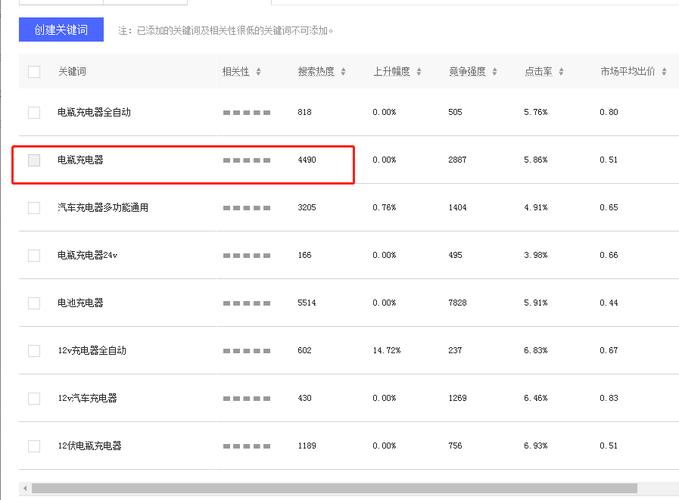Image resolution: width=679 pixels, height=500 pixels.
Task: Click keyword text 12v充电器全自动
Action: (x=92, y=350)
